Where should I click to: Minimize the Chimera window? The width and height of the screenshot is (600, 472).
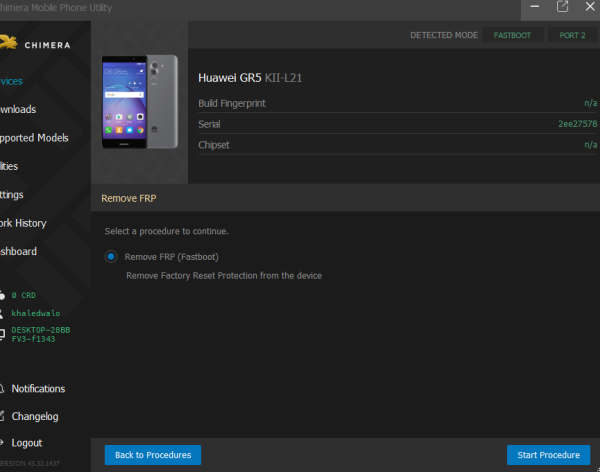535,7
